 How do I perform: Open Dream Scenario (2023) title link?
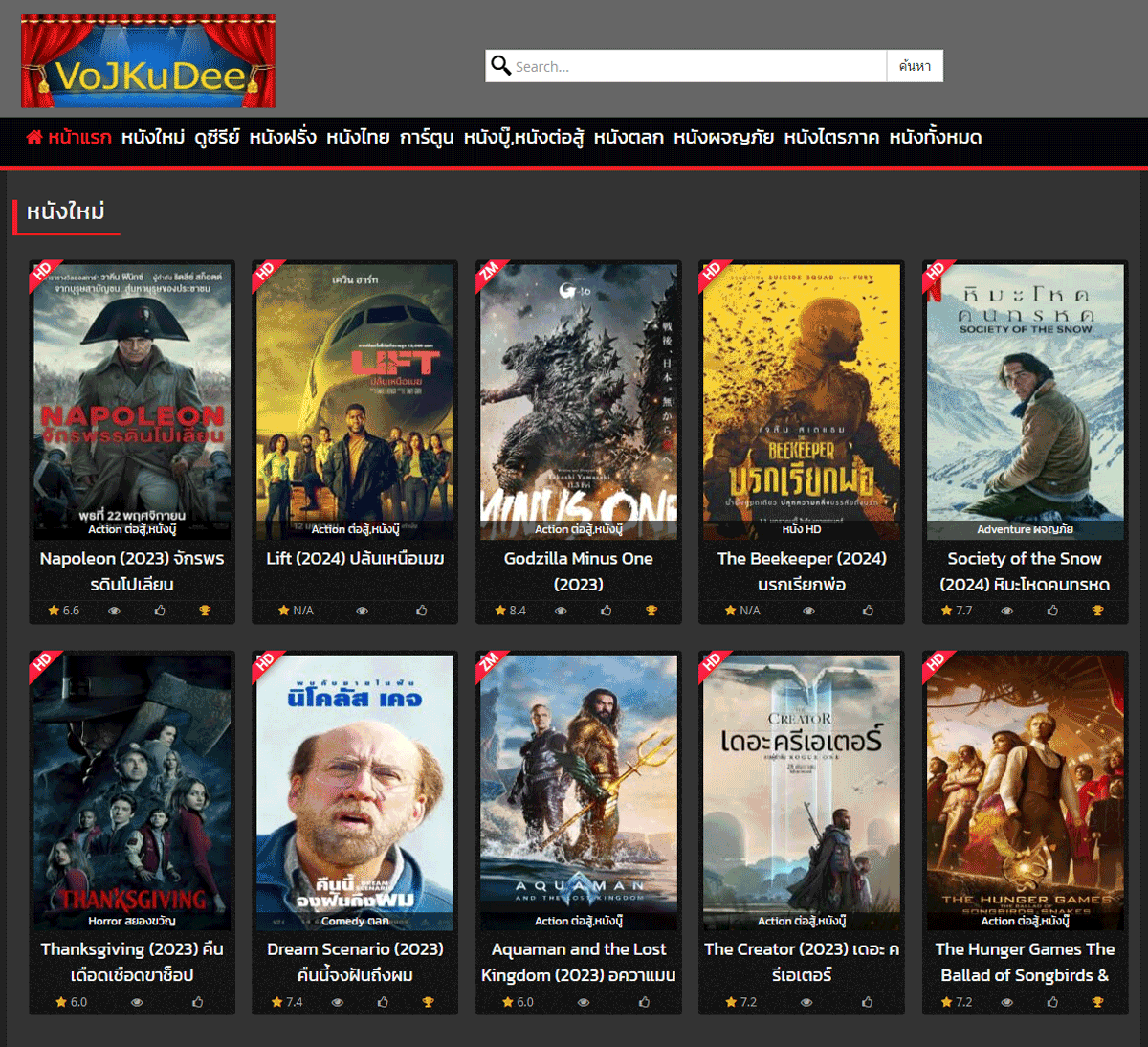pos(355,962)
